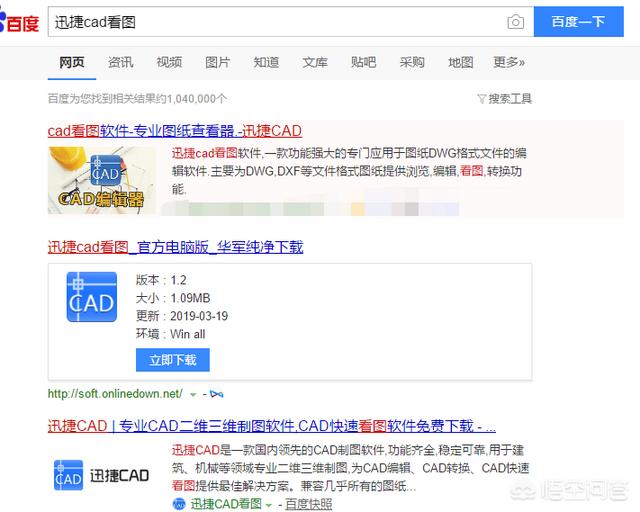The width and height of the screenshot is (640, 512).
Task: Expand the dropdown arrow after soft.onlinedown.net
Action: 194,393
